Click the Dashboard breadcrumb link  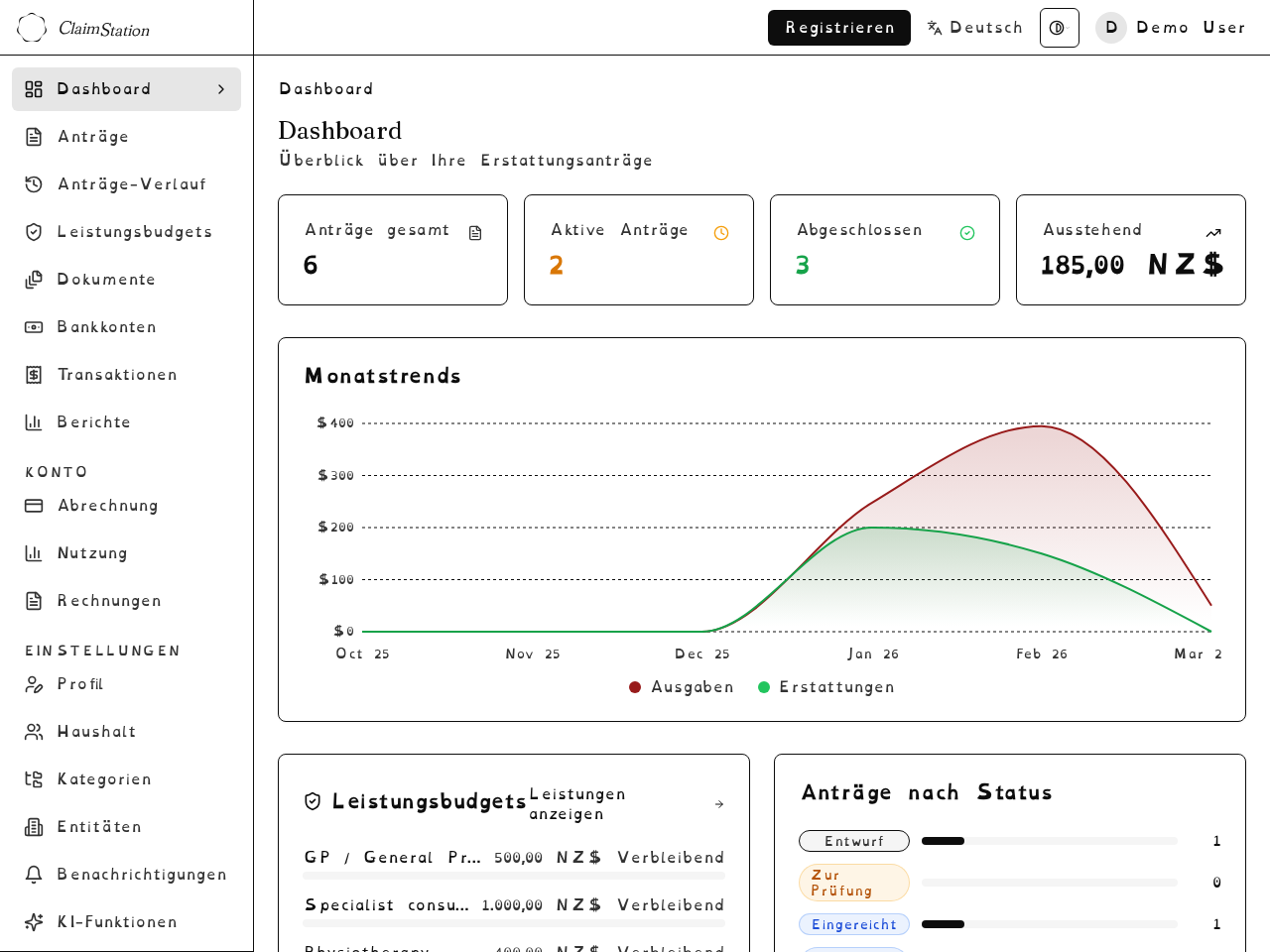(x=326, y=89)
